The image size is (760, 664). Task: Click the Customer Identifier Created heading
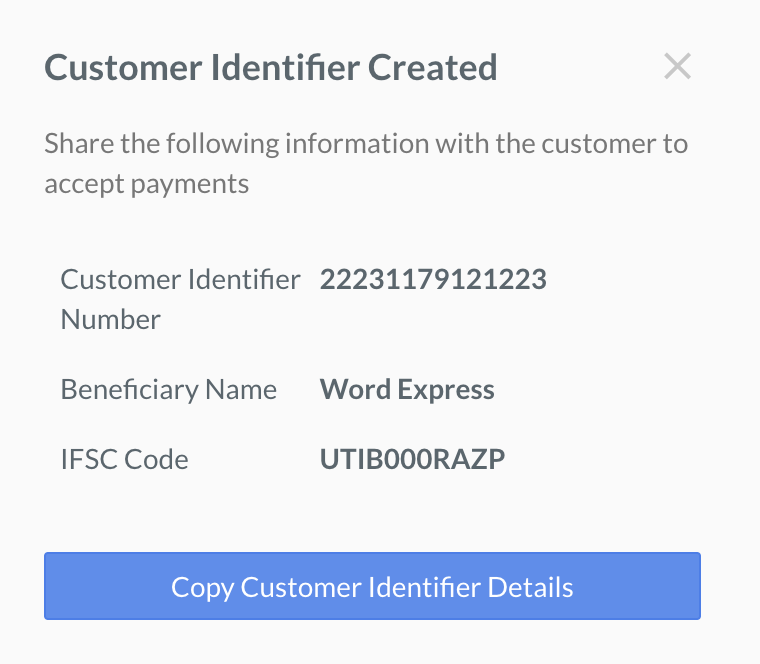(270, 67)
